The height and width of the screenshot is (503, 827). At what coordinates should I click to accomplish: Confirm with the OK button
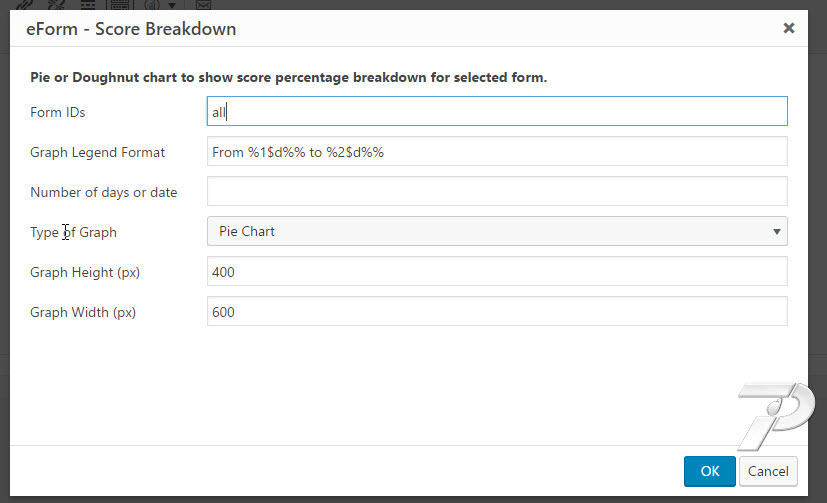(709, 471)
